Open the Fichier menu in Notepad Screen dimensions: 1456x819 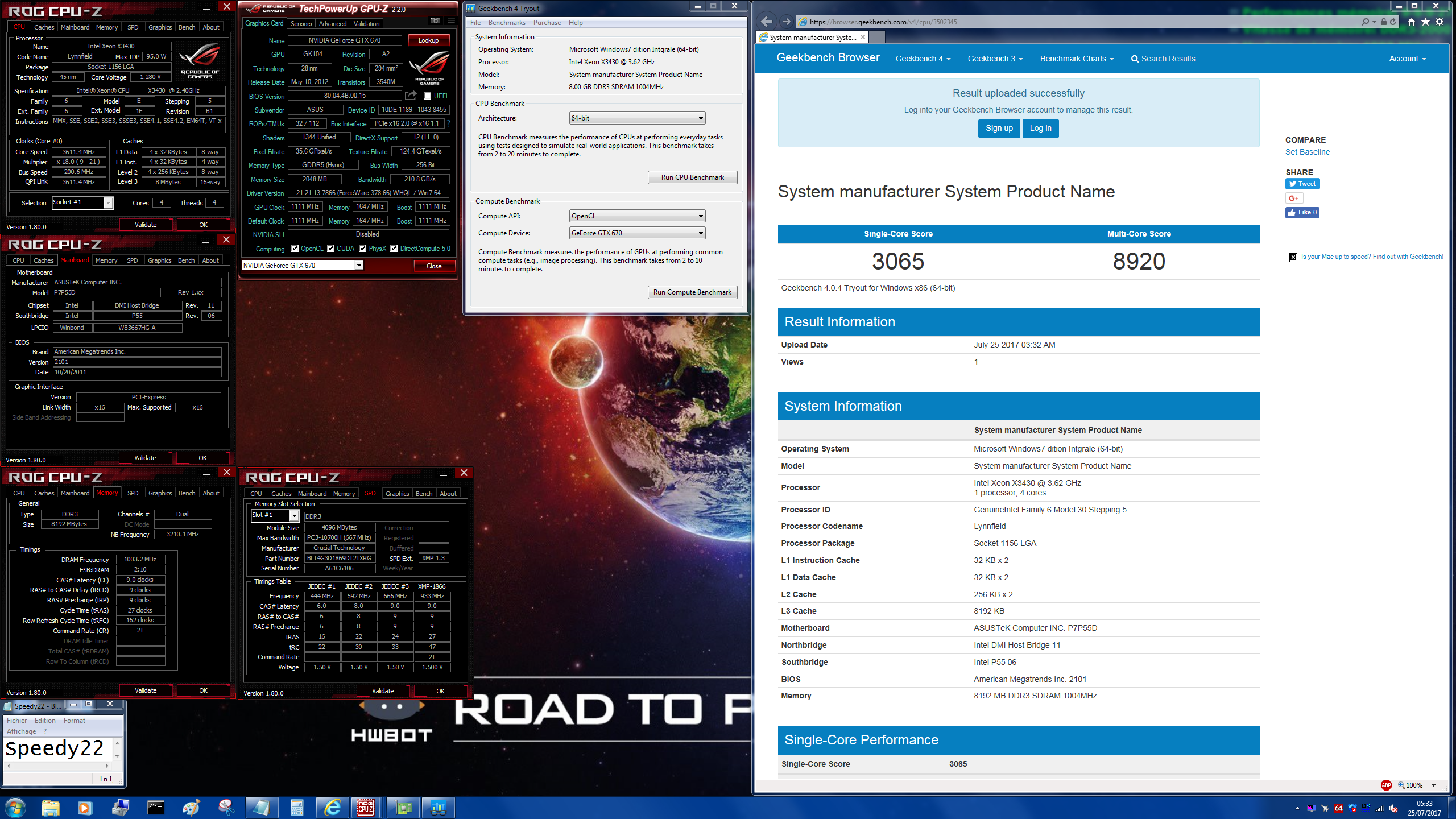click(16, 721)
